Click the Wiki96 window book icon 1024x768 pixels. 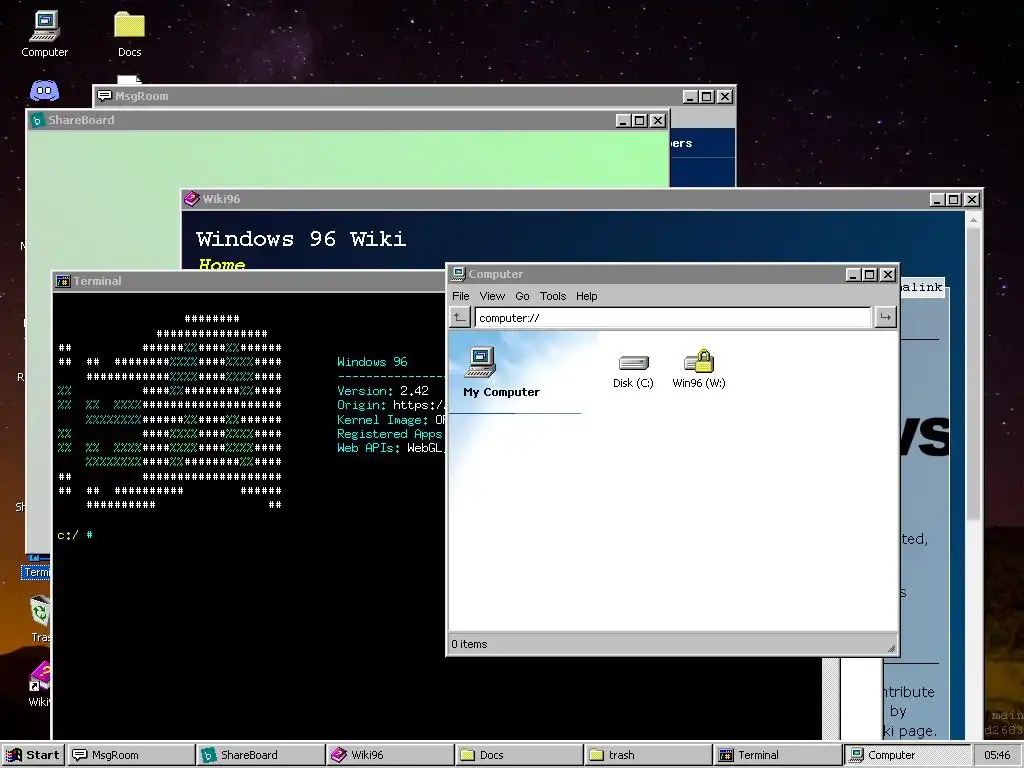(x=191, y=199)
